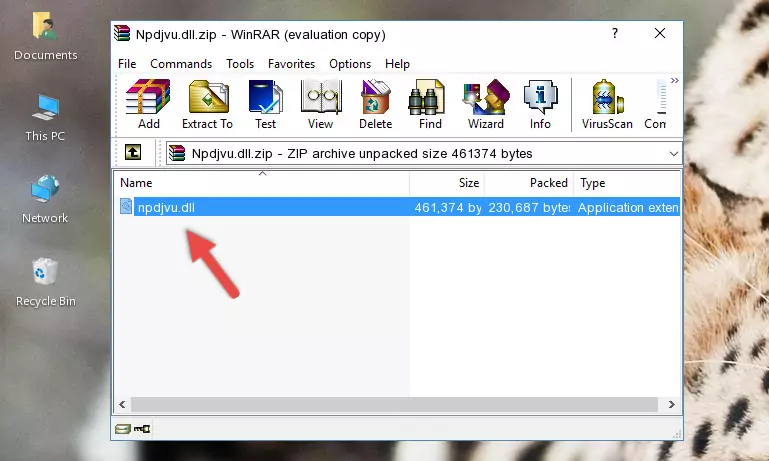
Task: Click the horizontal scrollbar left arrow
Action: [123, 405]
